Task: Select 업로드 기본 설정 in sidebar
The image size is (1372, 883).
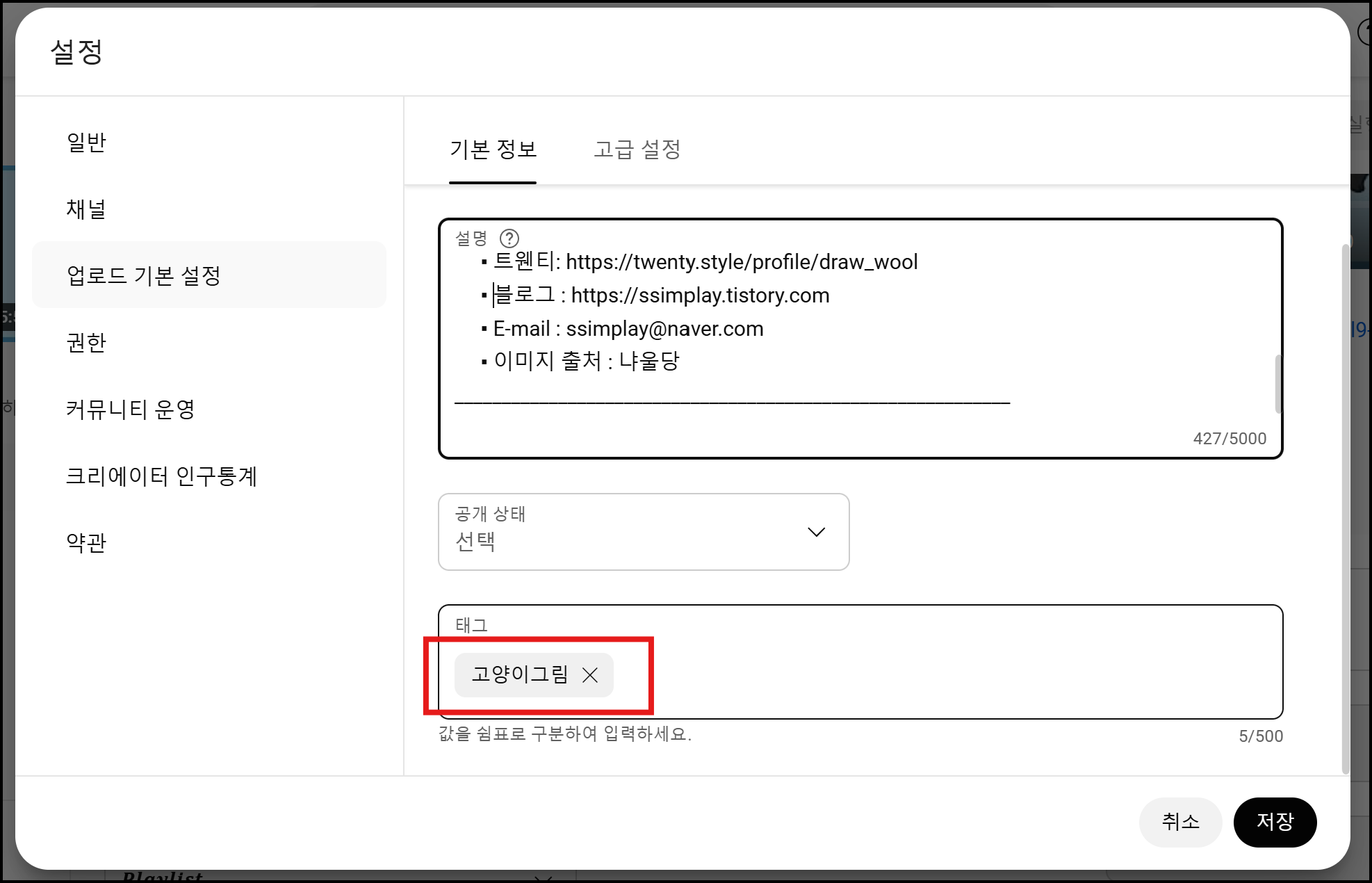Action: point(144,275)
